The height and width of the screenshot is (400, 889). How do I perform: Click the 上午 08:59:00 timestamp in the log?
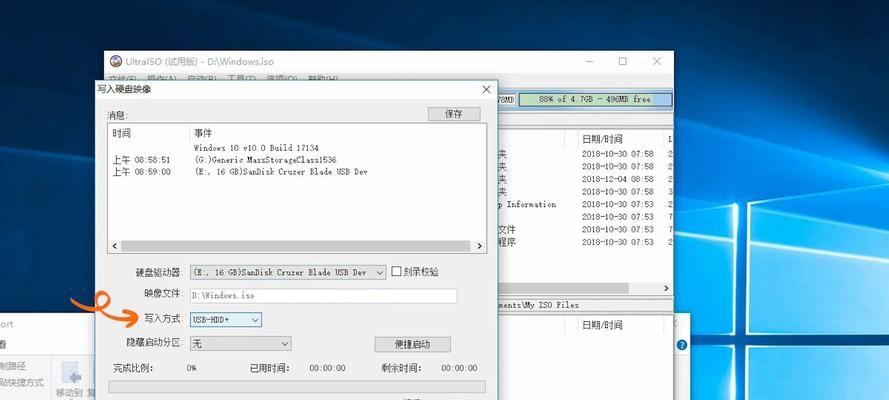tap(141, 172)
